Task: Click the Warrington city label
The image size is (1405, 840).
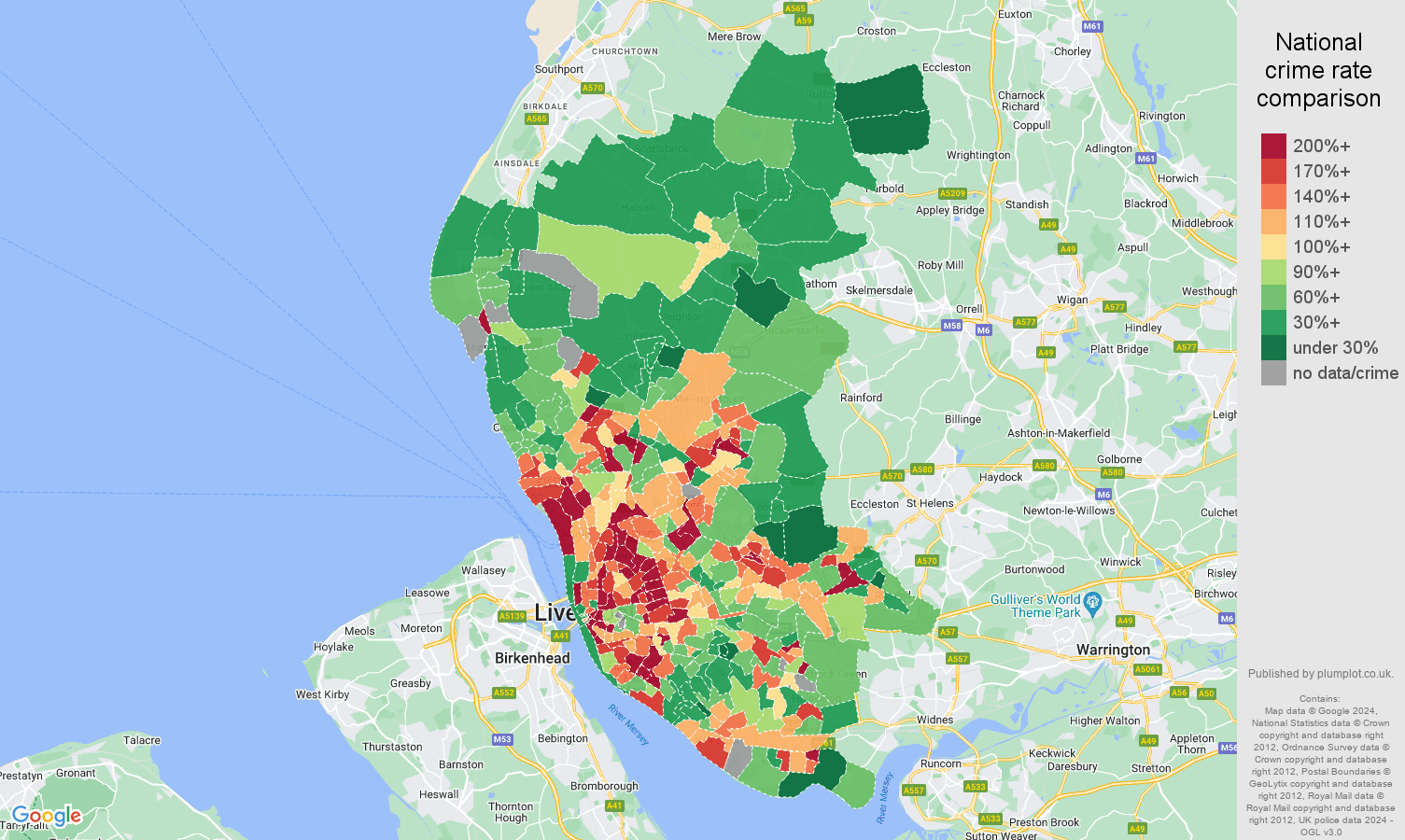Action: [x=1113, y=650]
